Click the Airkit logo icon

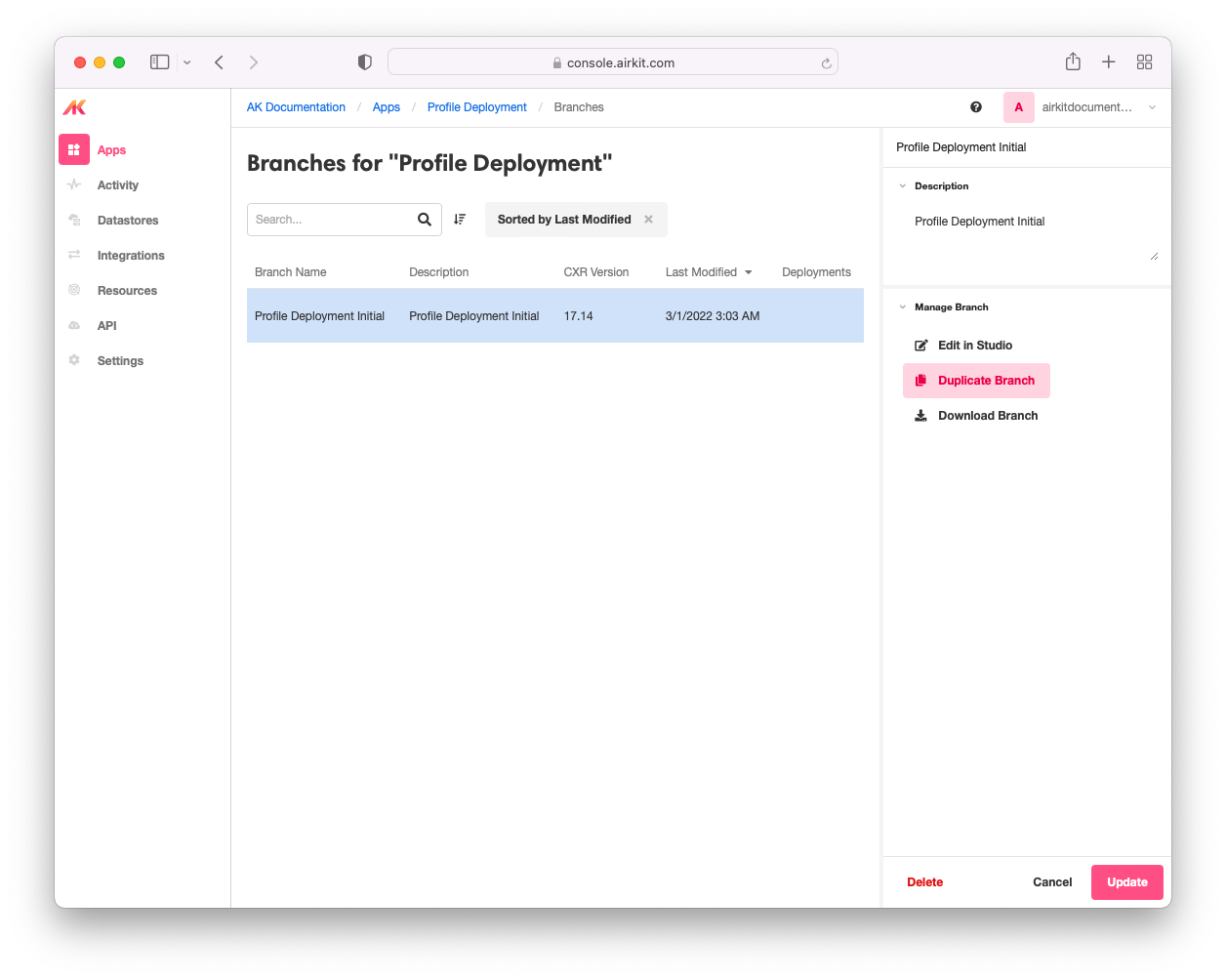click(74, 107)
